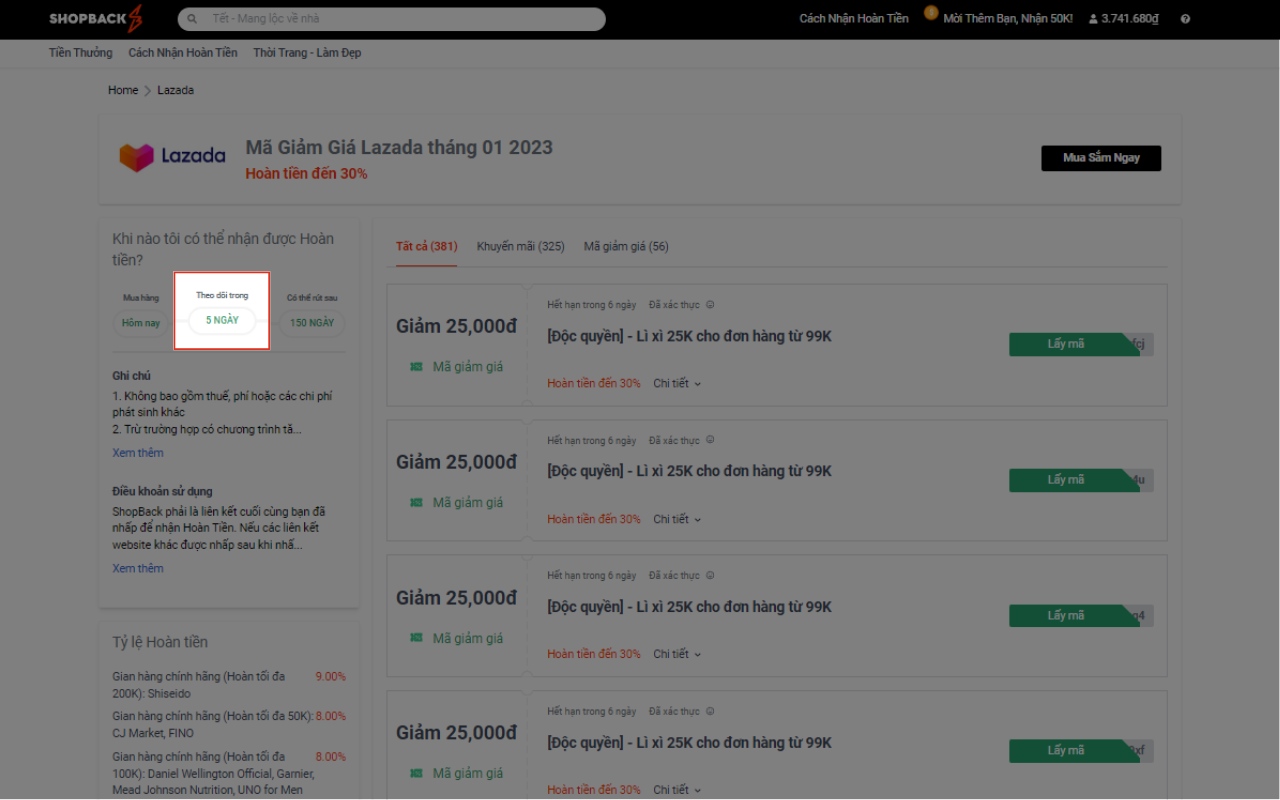Screen dimensions: 1280x800
Task: Click verified smiley icon on coupon ending fcj
Action: click(x=710, y=305)
